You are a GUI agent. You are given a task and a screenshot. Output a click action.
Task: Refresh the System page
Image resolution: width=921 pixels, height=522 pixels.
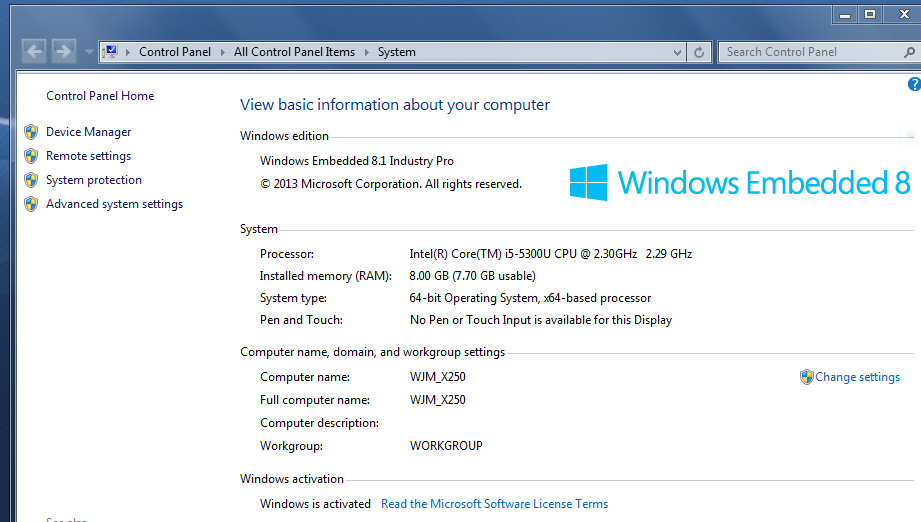coord(699,52)
